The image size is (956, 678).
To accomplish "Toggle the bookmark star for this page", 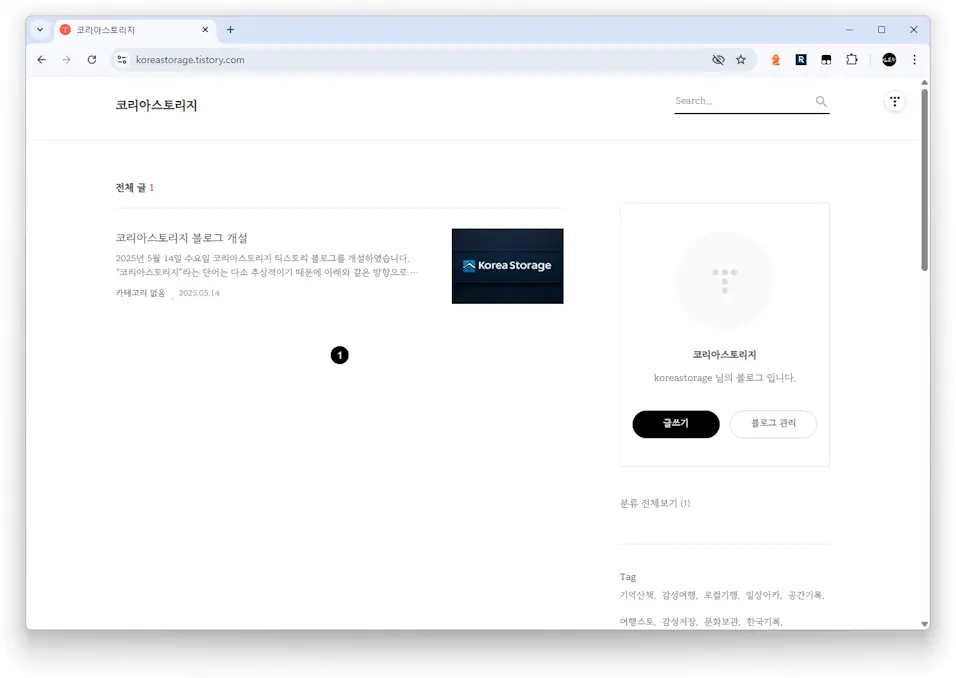I will click(741, 59).
